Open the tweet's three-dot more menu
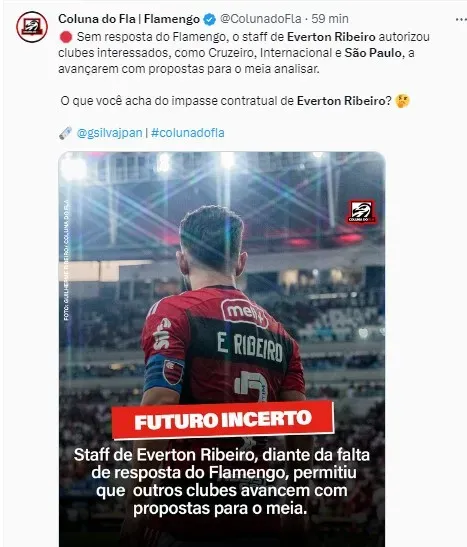The height and width of the screenshot is (547, 467). pos(461,20)
